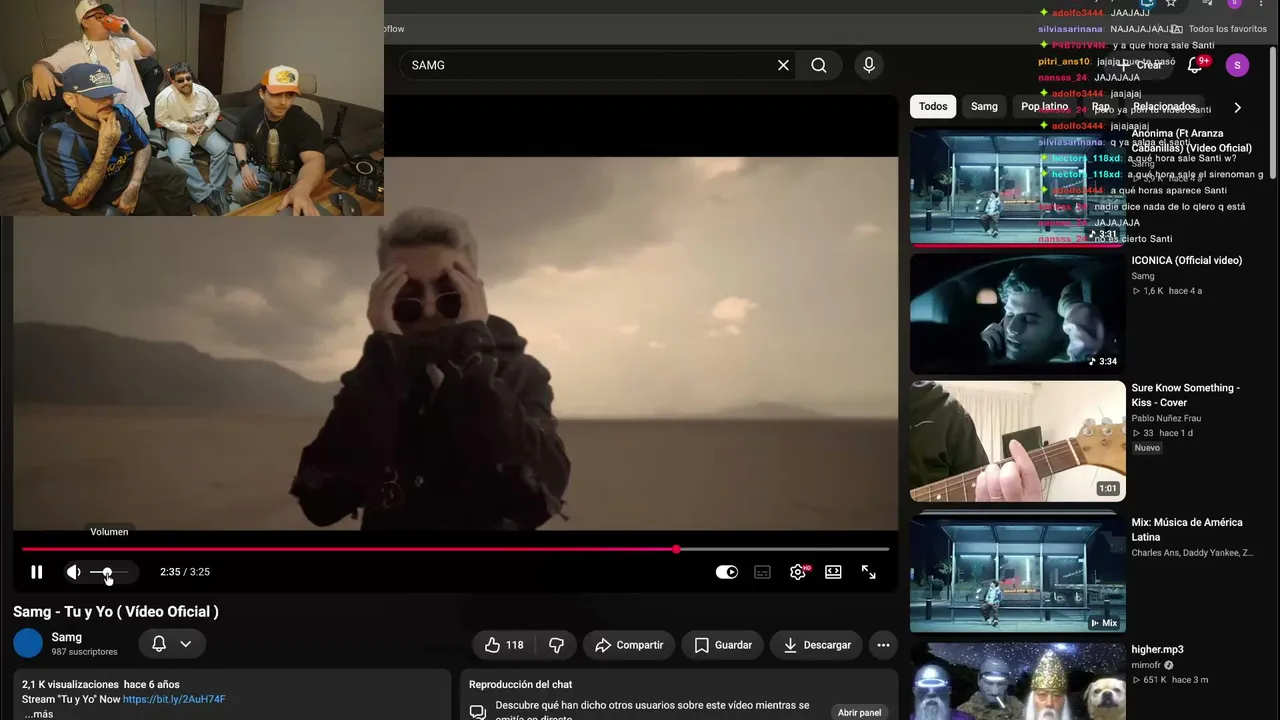1280x720 pixels.
Task: Open the Samg channel avatar
Action: [x=28, y=643]
